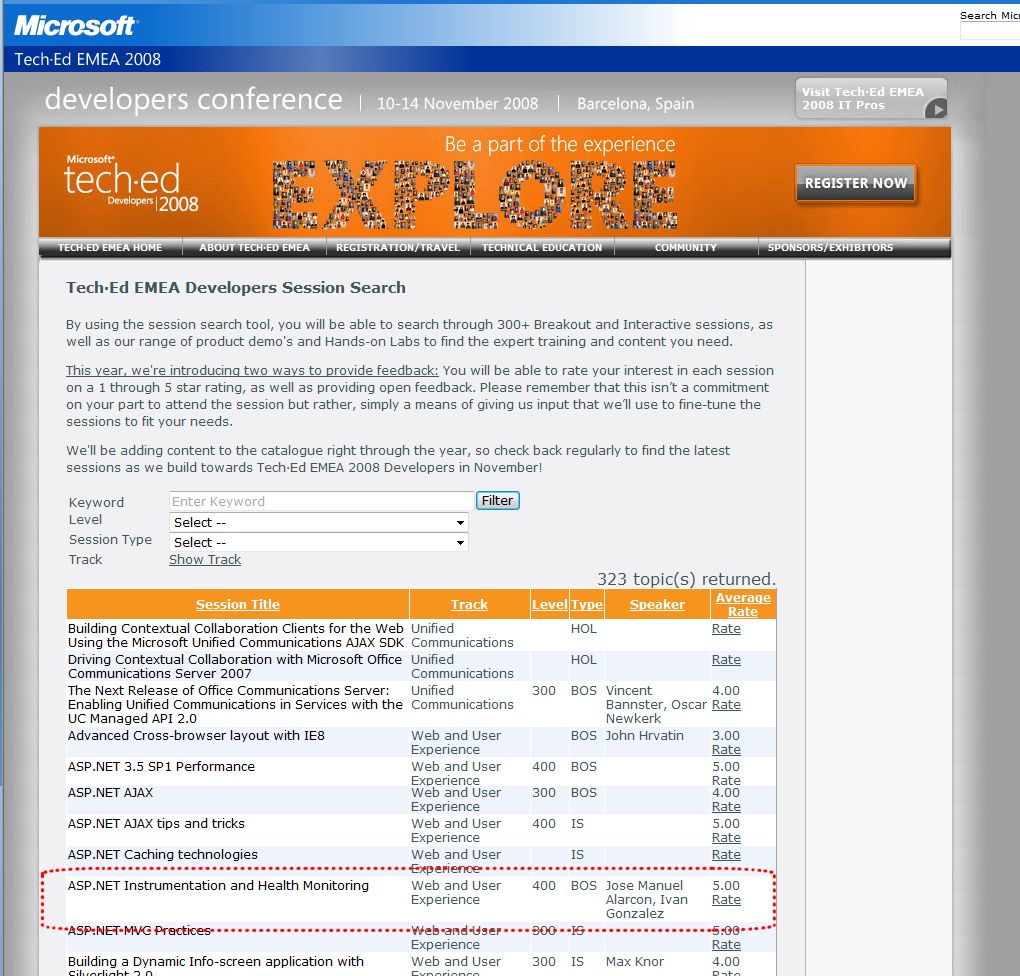Viewport: 1020px width, 976px height.
Task: Click the title "ASP.NET 3.5 SP1 Performance"
Action: click(161, 766)
